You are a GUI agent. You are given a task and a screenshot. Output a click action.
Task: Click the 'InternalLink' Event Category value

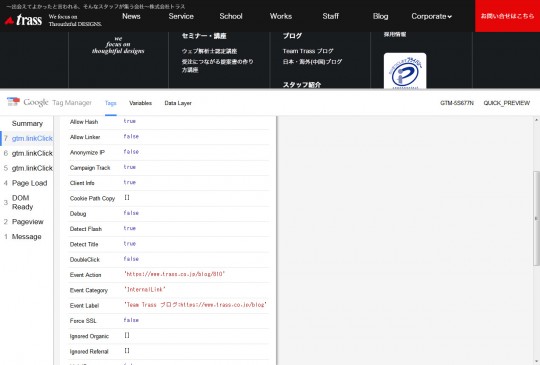coord(145,289)
